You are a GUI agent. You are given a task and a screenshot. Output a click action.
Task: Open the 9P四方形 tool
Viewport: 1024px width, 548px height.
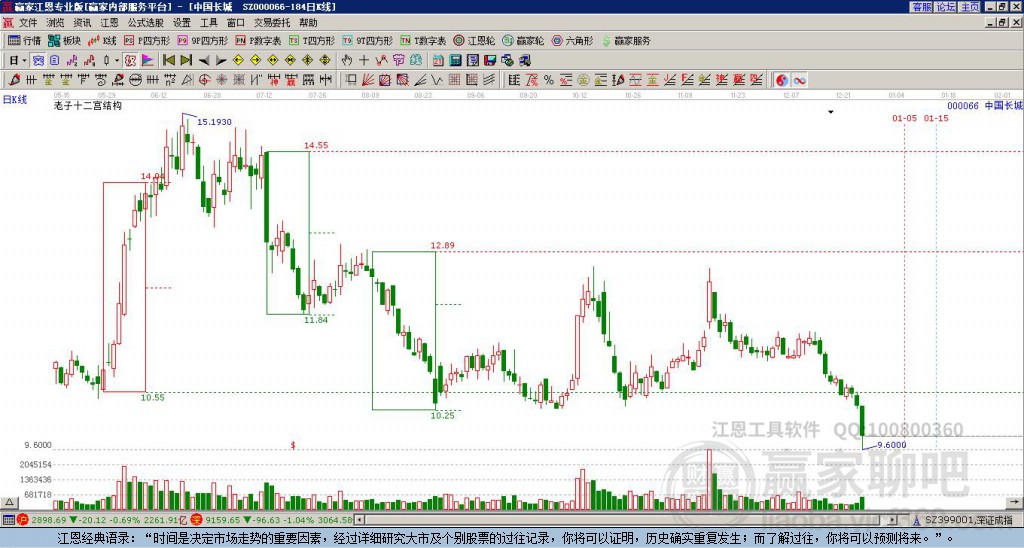pos(202,40)
